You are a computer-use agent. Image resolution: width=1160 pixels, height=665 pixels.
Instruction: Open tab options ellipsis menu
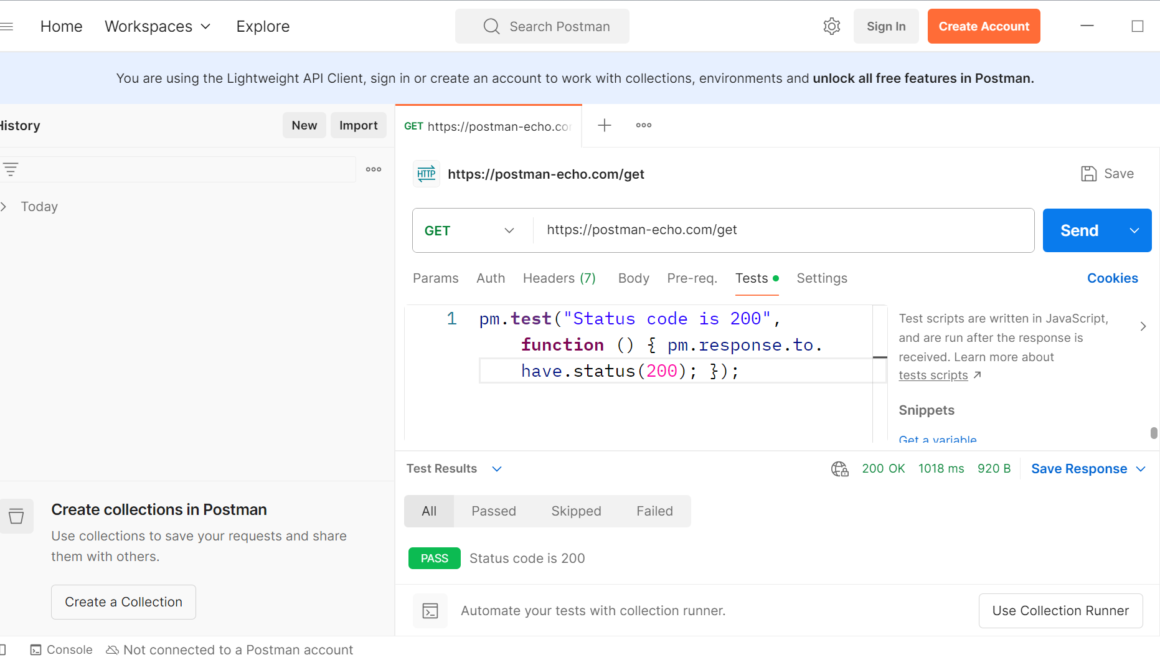pyautogui.click(x=644, y=125)
